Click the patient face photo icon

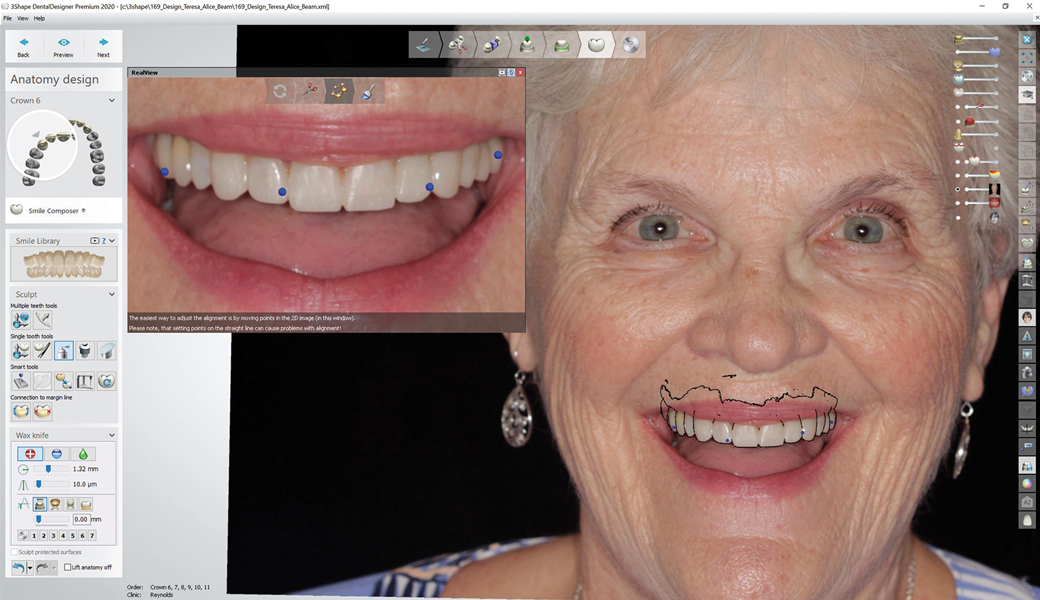1026,317
